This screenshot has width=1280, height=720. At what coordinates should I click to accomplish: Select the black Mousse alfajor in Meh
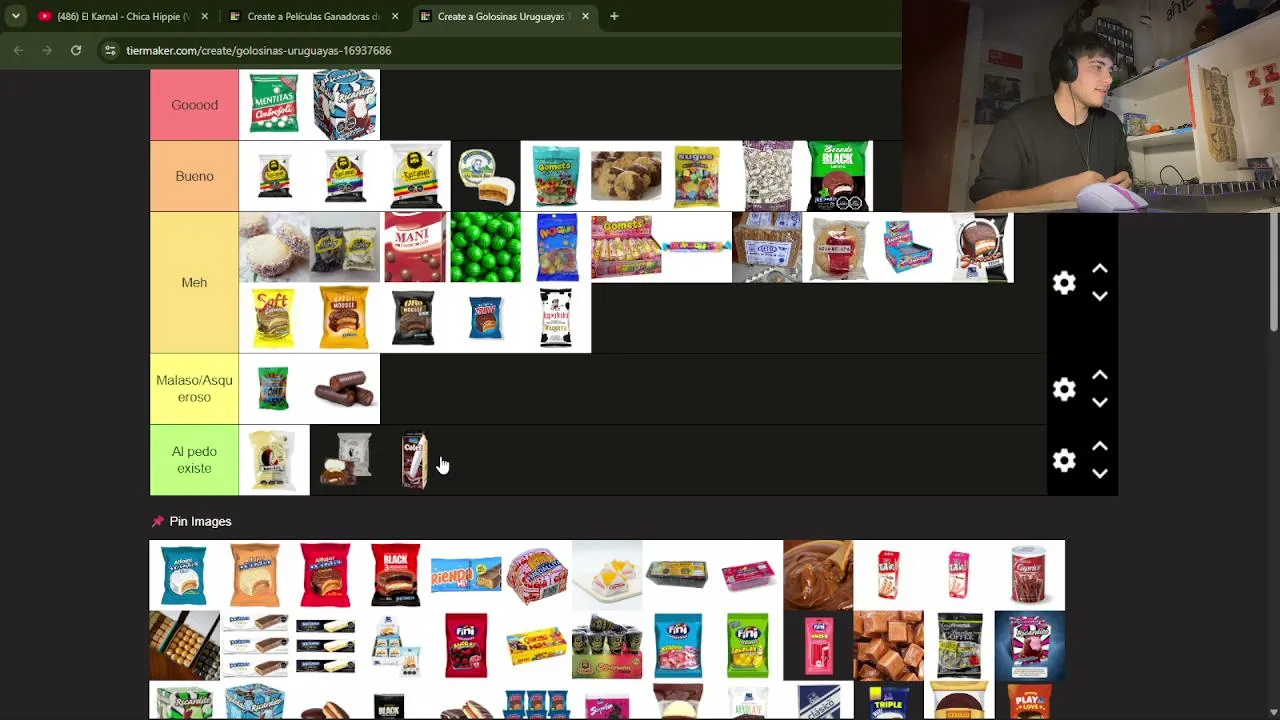point(415,318)
